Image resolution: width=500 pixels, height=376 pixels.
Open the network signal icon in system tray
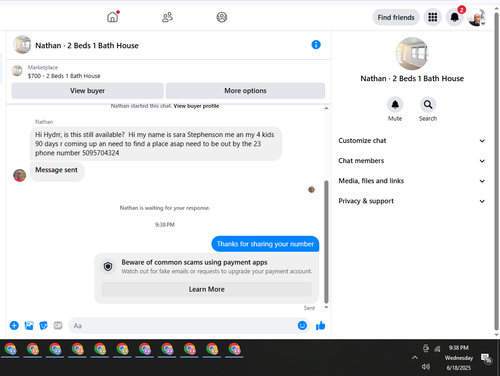point(437,349)
